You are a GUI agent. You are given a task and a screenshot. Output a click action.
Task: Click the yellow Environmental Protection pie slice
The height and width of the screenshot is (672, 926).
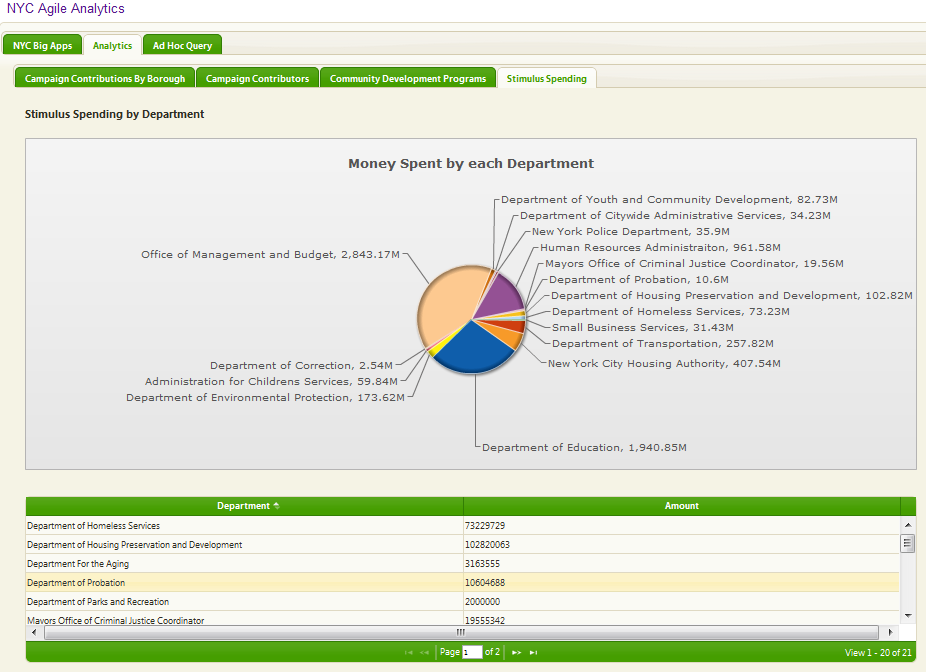tap(434, 350)
